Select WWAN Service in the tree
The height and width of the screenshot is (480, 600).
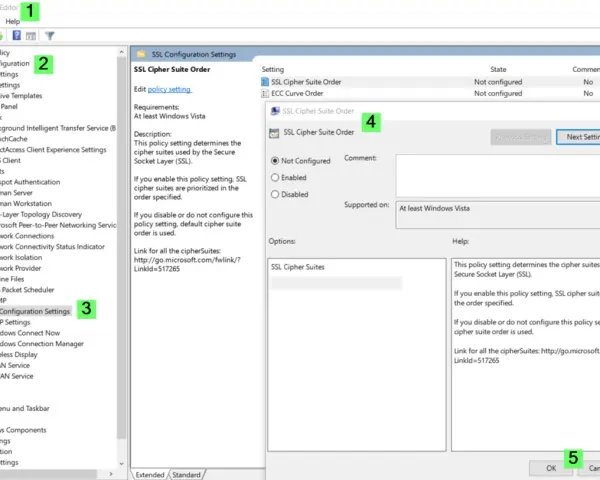coord(16,376)
